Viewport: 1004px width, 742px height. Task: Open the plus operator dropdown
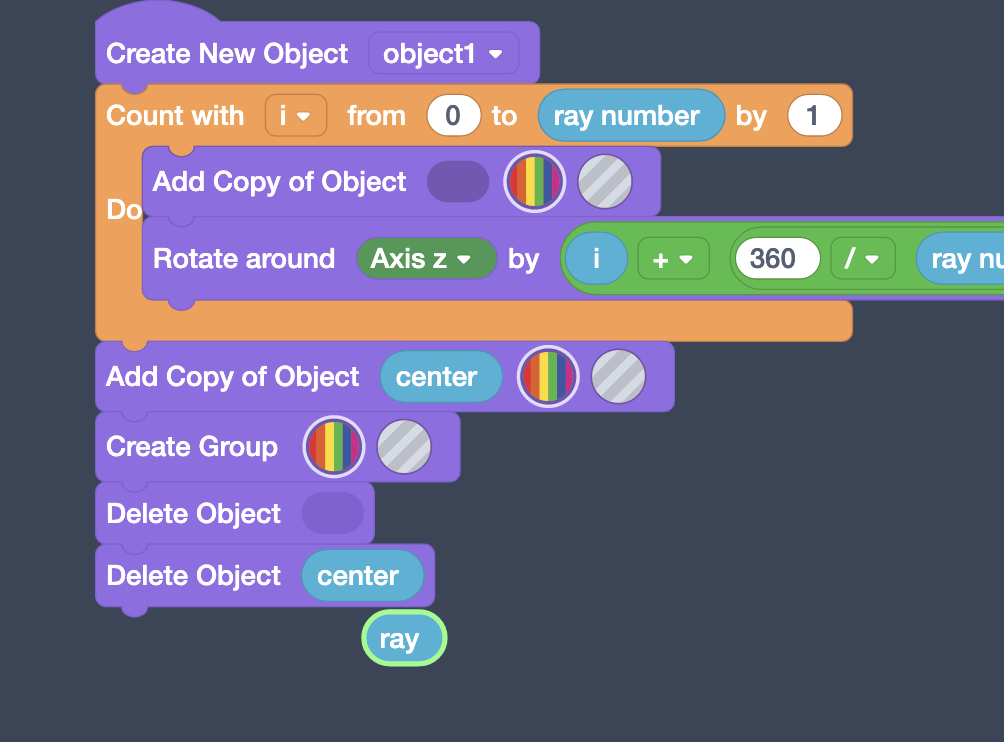(673, 258)
